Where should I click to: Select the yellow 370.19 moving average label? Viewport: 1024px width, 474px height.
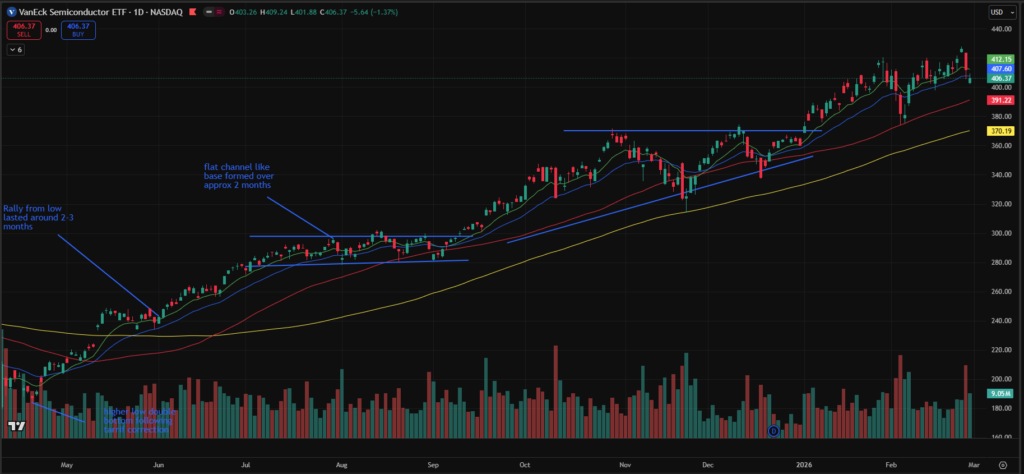[x=1002, y=131]
